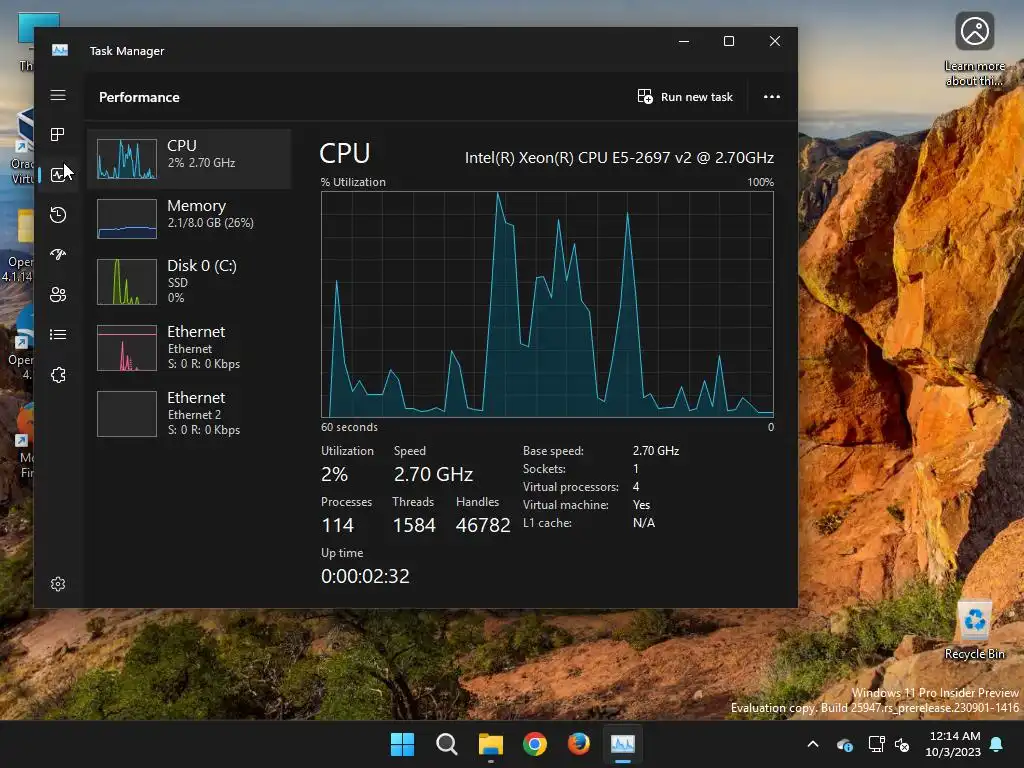Open the clock and date 12:14 AM
Viewport: 1024px width, 768px height.
coord(953,744)
